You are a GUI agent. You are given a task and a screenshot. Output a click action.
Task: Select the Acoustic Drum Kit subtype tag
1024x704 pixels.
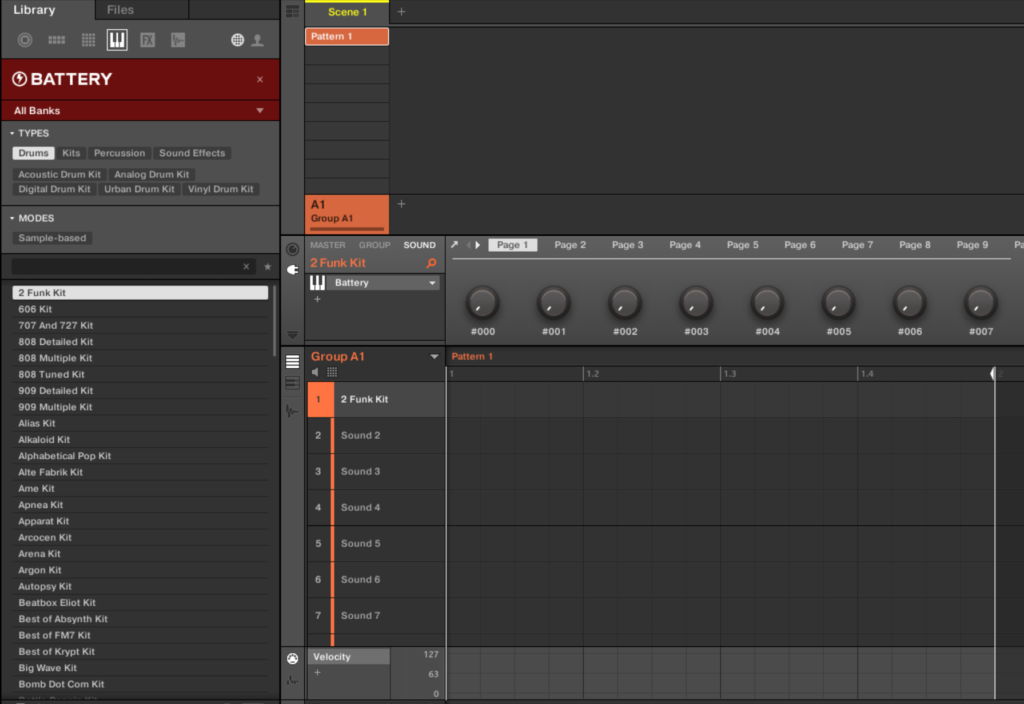(x=59, y=174)
